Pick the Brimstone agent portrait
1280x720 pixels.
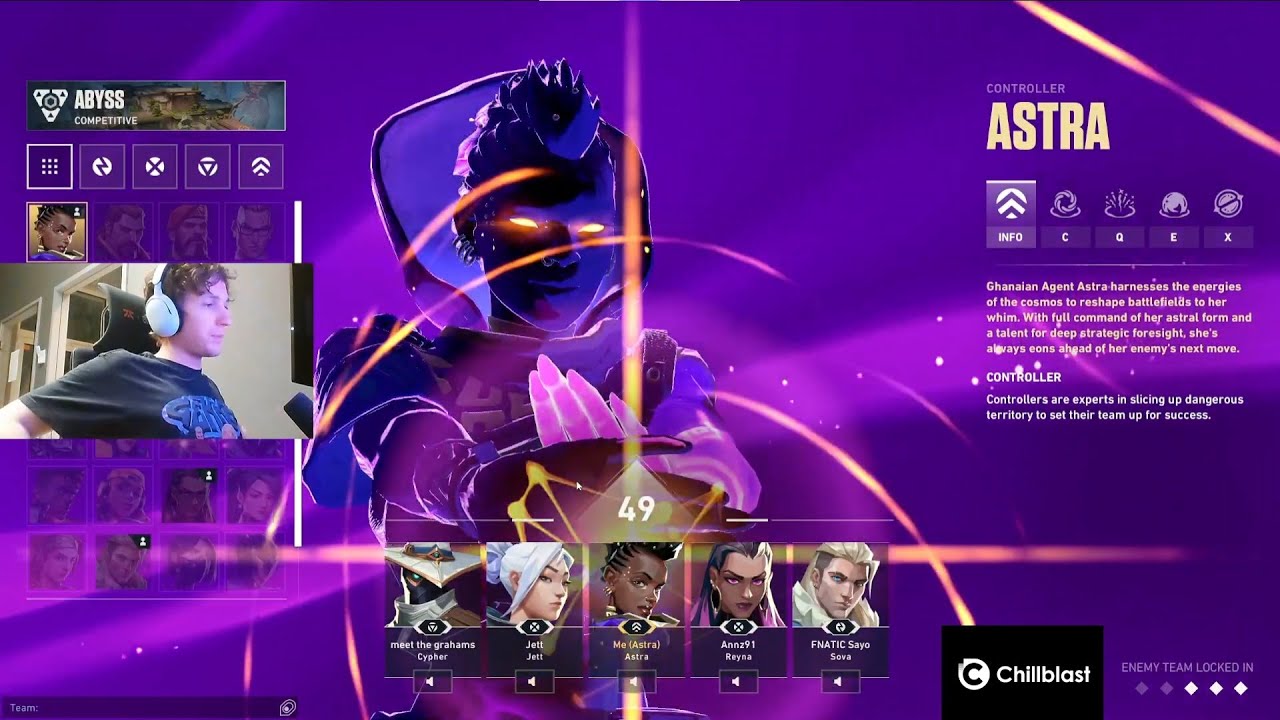(189, 232)
